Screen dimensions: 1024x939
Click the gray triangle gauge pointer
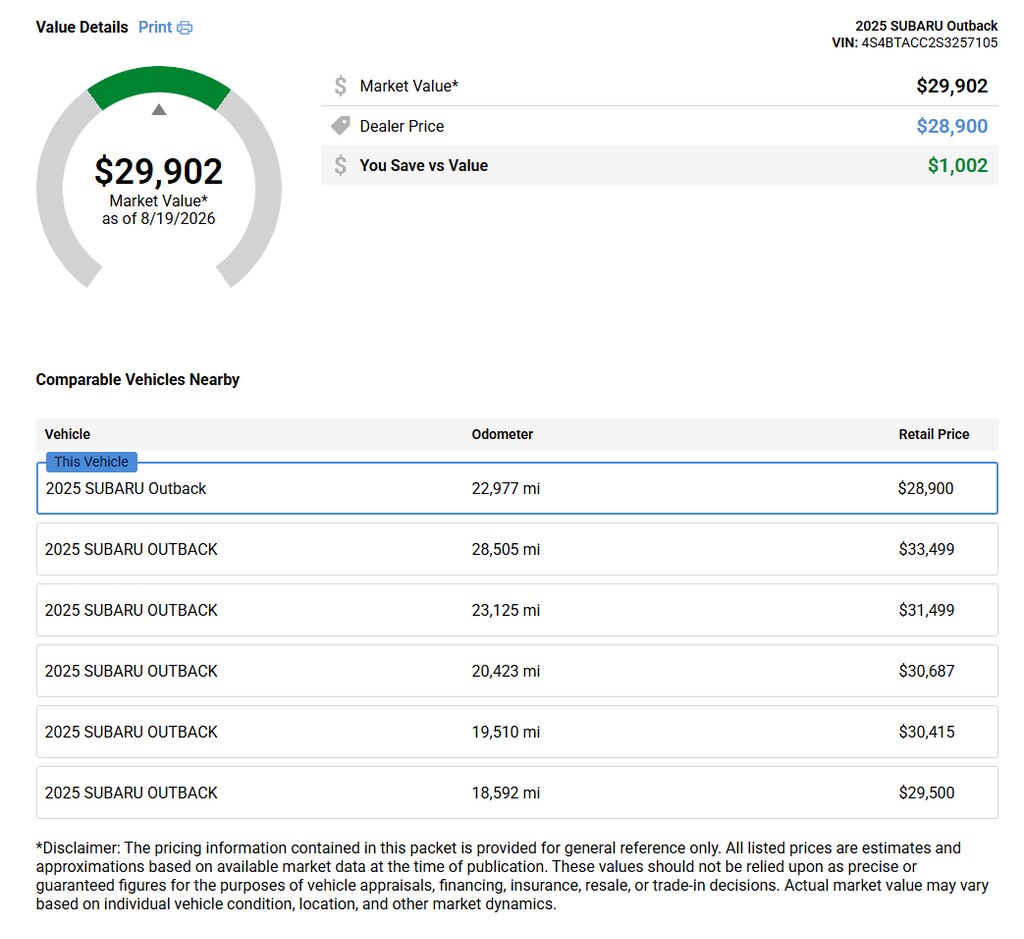point(159,109)
